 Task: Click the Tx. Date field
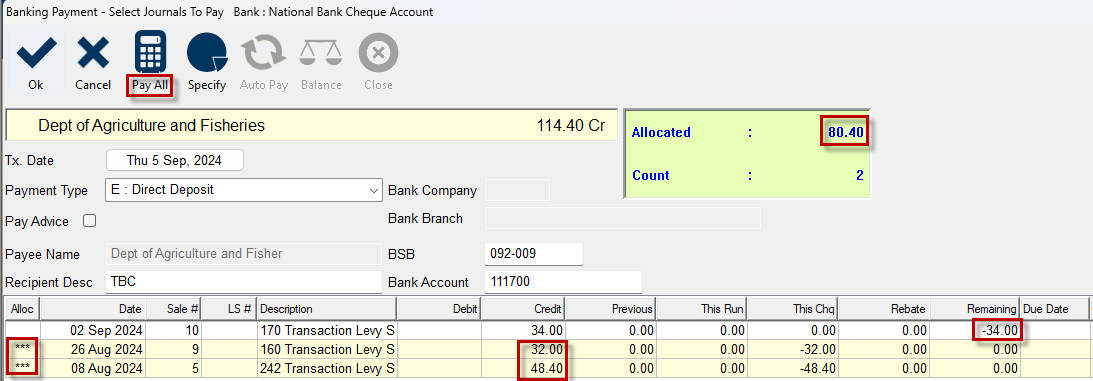tap(174, 160)
